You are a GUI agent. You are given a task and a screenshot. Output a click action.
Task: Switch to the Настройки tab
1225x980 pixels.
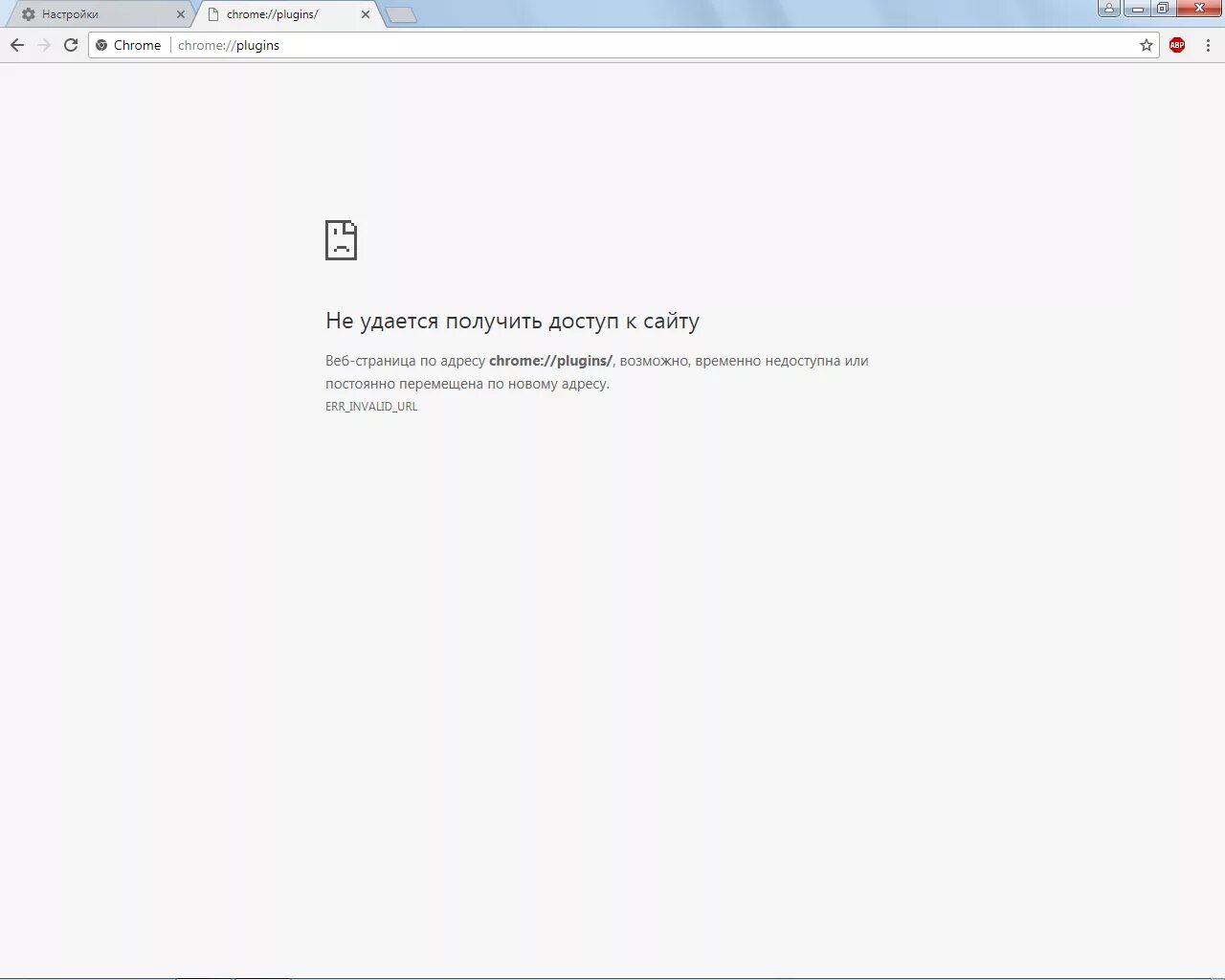coord(101,14)
